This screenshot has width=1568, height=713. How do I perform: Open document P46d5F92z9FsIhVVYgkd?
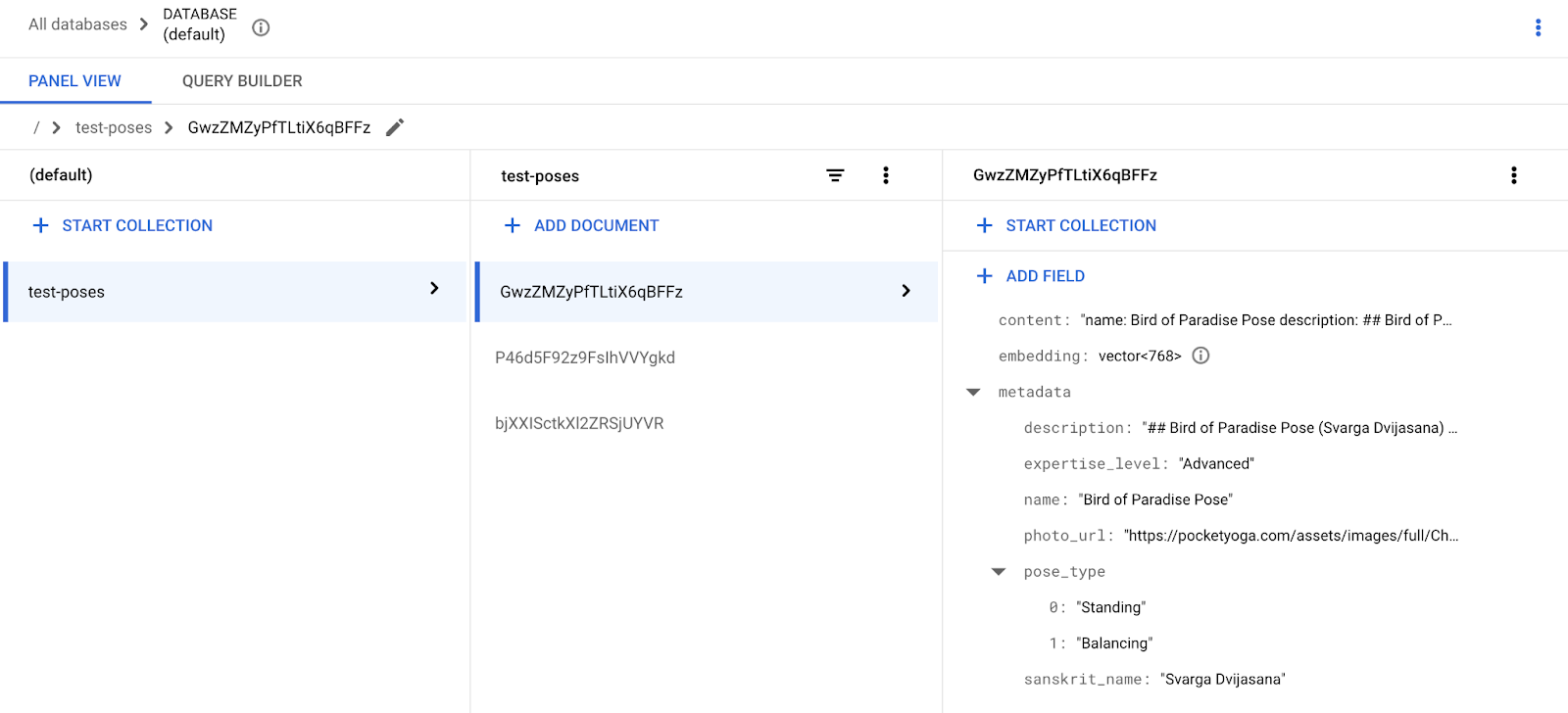(585, 357)
